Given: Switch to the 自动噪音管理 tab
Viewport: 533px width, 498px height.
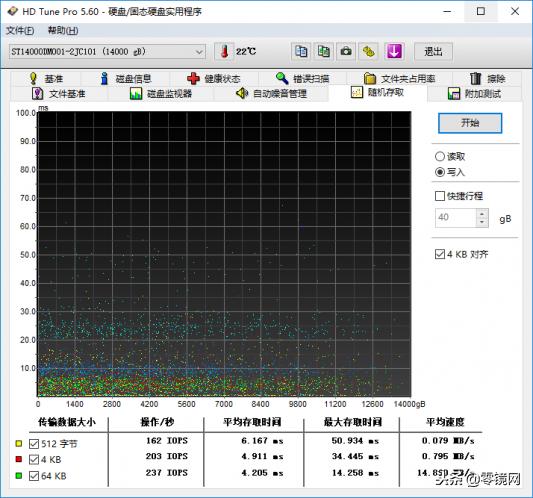Looking at the screenshot, I should pyautogui.click(x=272, y=93).
